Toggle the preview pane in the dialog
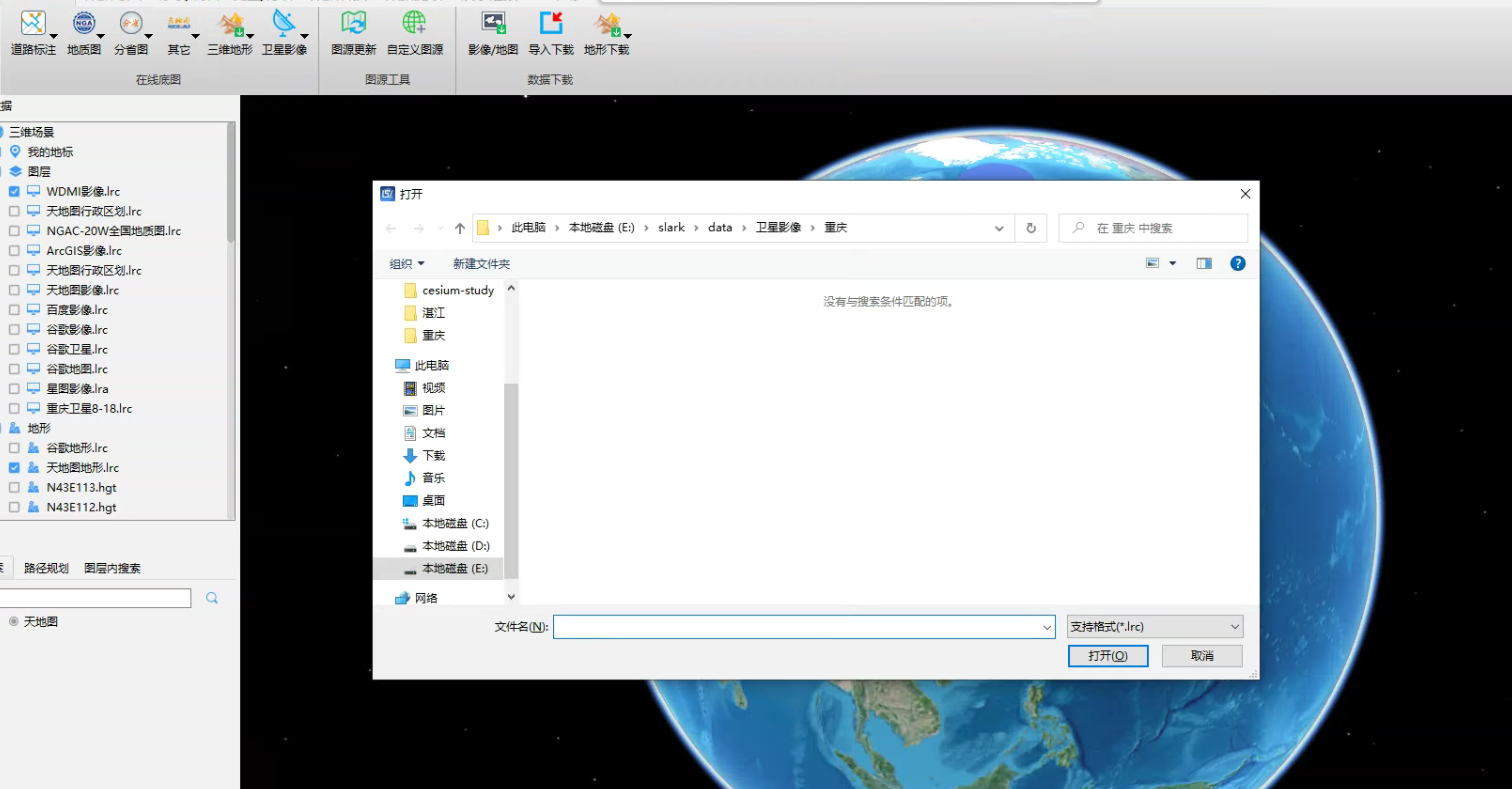 pos(1204,263)
